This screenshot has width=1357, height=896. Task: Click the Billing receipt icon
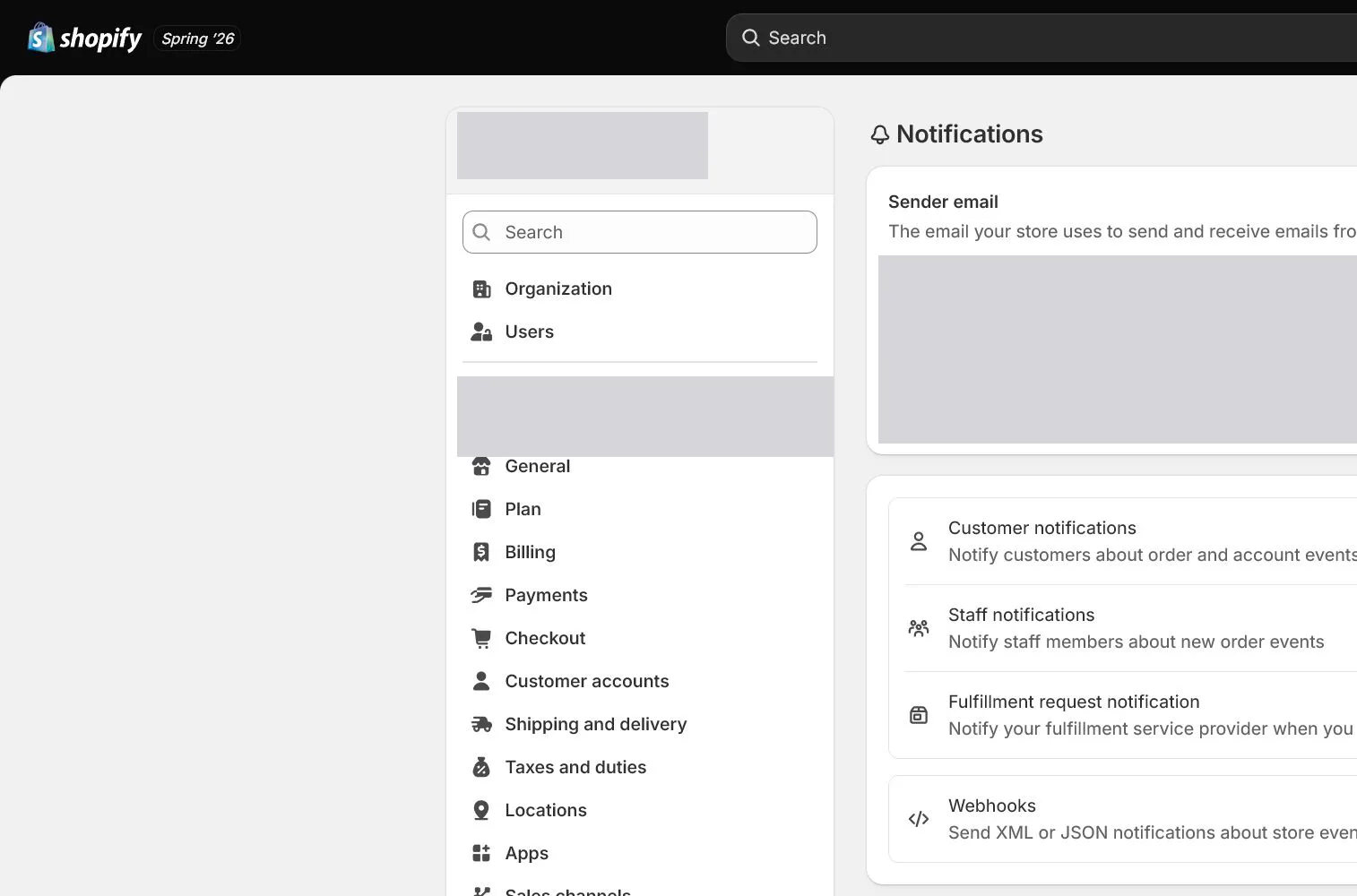[481, 552]
